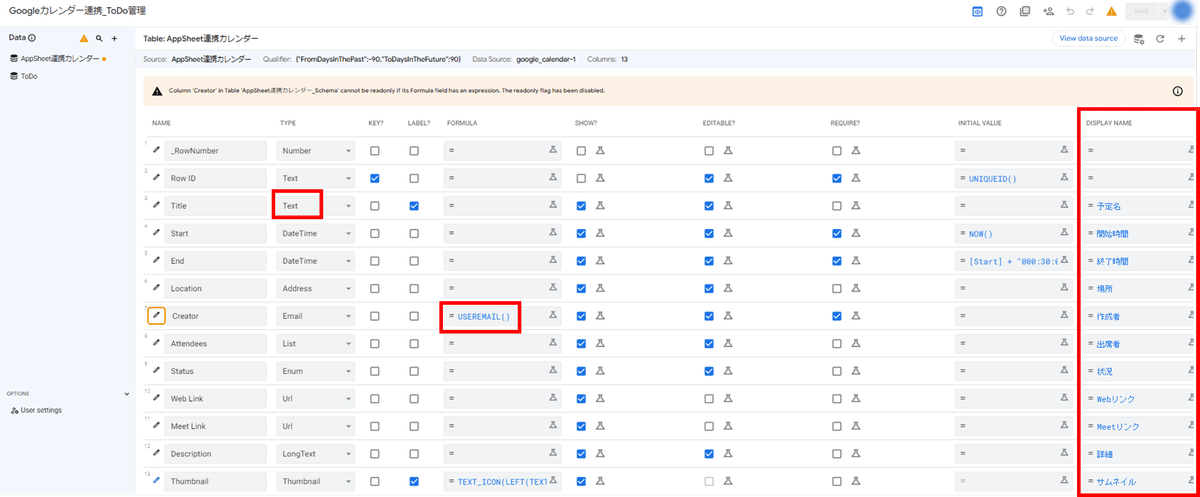Click the undo arrow icon
This screenshot has width=1200, height=497.
click(x=1070, y=11)
